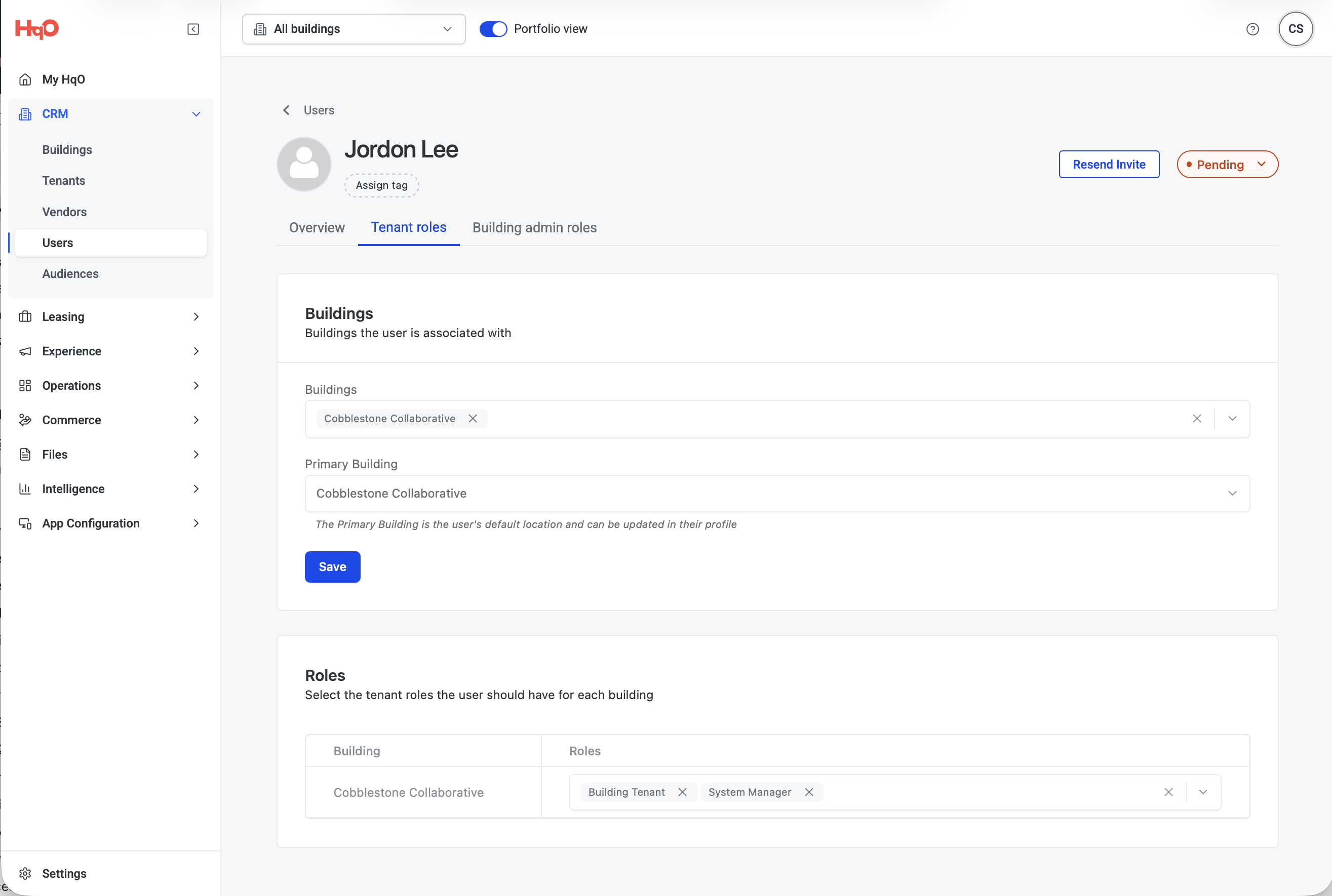1332x896 pixels.
Task: Expand the Leasing menu chevron
Action: click(196, 316)
